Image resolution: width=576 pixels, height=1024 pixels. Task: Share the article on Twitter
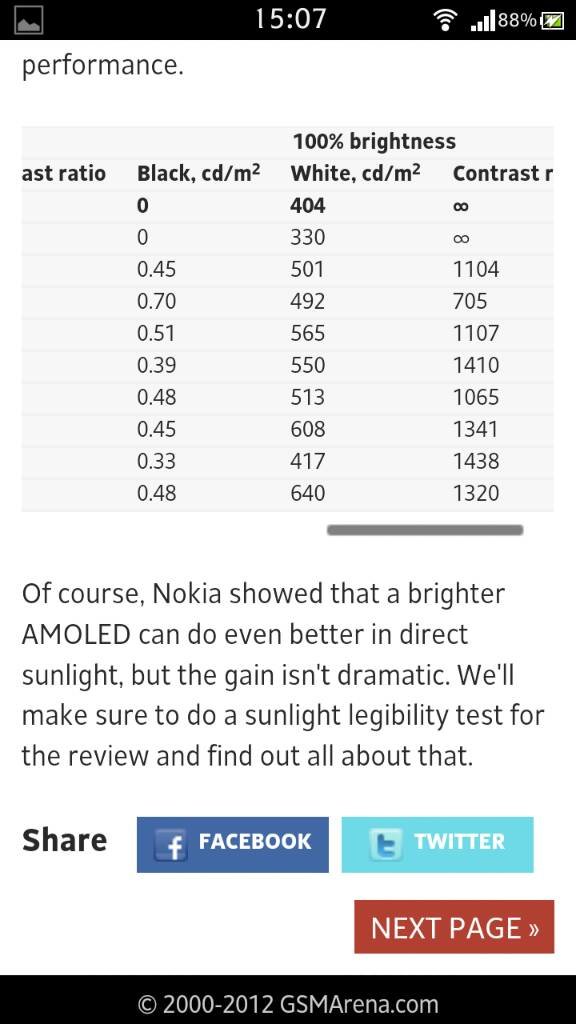(x=438, y=844)
